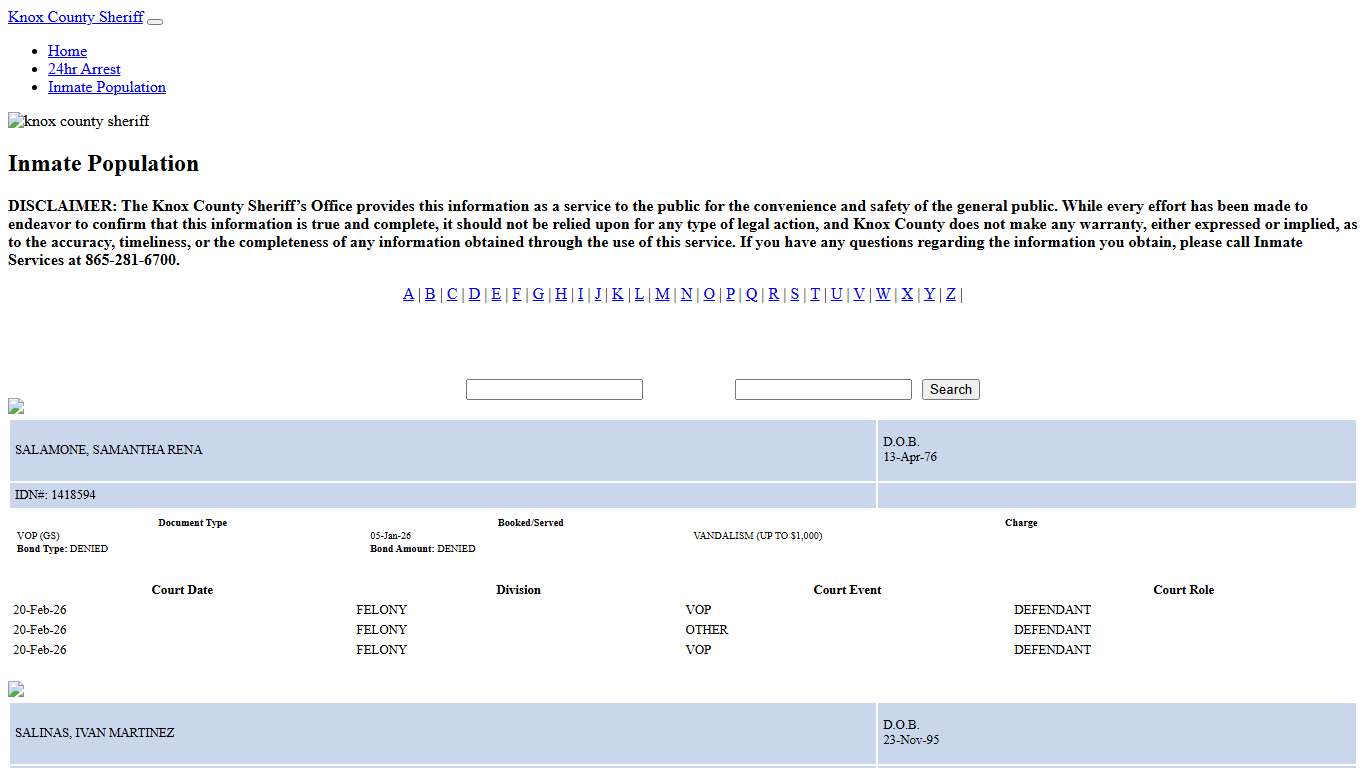Viewport: 1366px width, 768px height.
Task: Open the Knox County Sheriff home link
Action: coord(76,17)
